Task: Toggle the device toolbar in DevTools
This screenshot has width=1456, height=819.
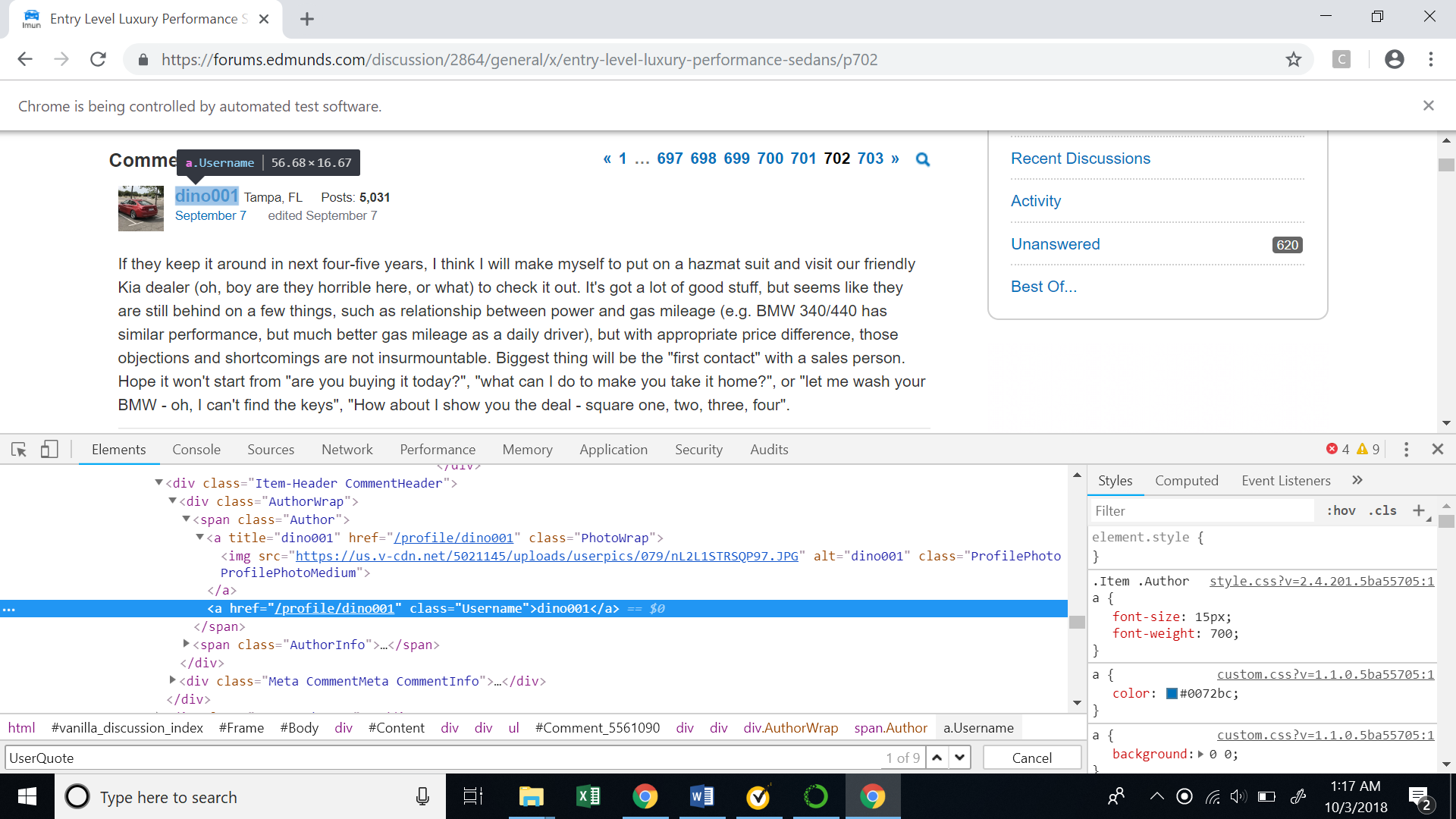Action: (49, 450)
